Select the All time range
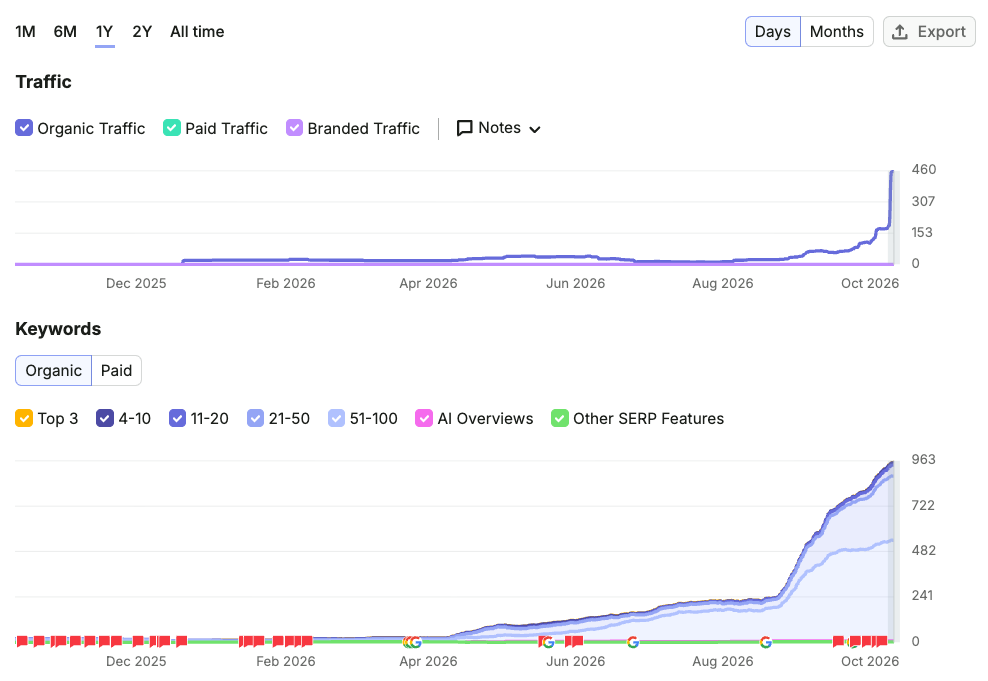988x681 pixels. point(197,31)
